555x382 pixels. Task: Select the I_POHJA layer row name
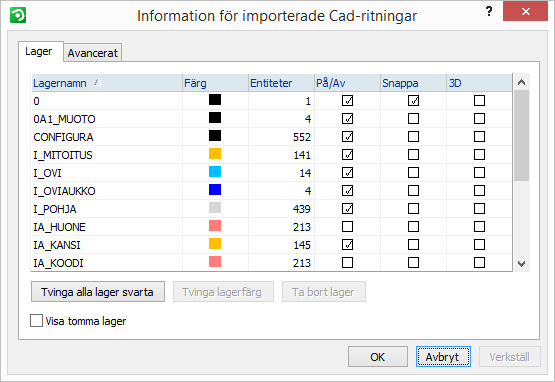[x=55, y=209]
